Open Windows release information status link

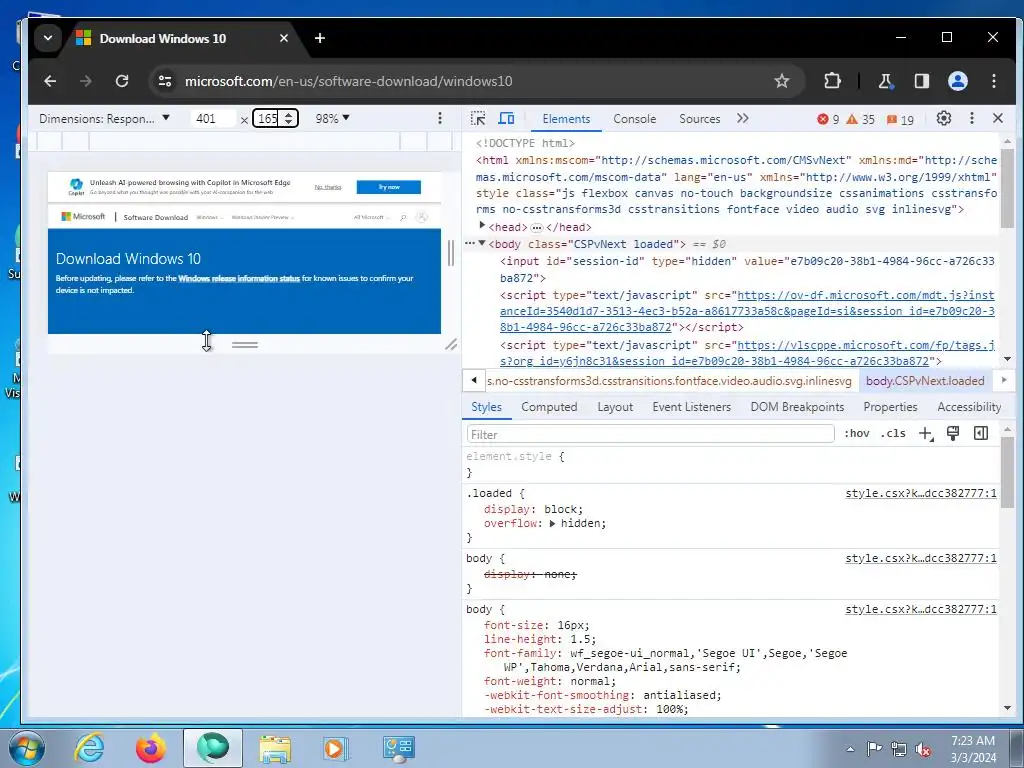click(239, 278)
